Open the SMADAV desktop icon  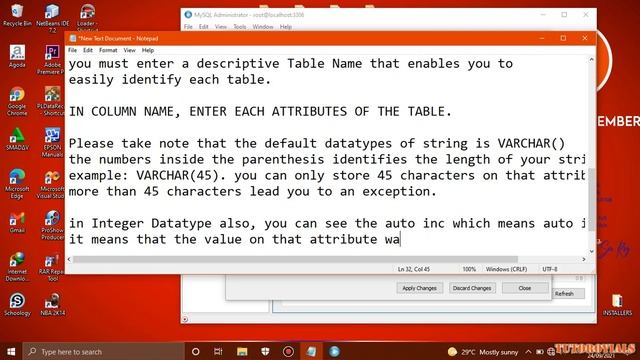(17, 139)
